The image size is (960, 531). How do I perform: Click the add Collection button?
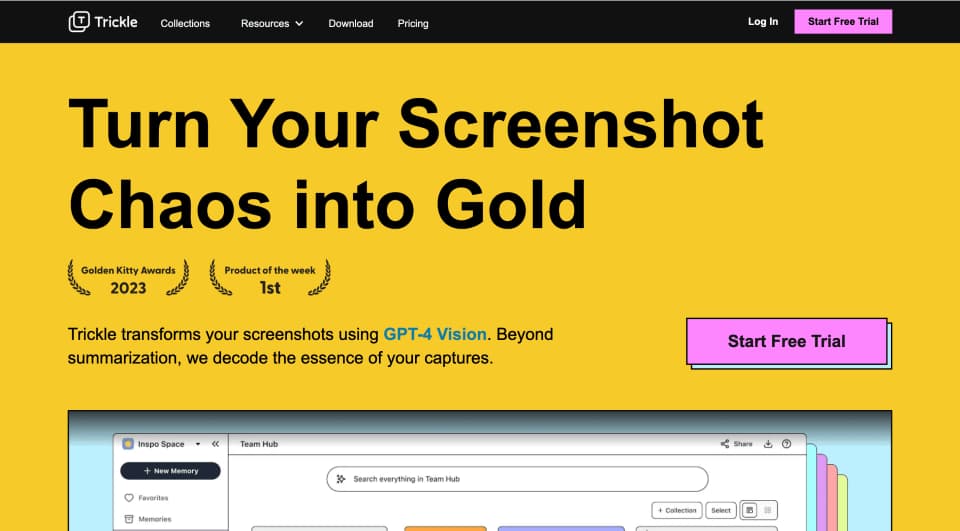pyautogui.click(x=677, y=510)
